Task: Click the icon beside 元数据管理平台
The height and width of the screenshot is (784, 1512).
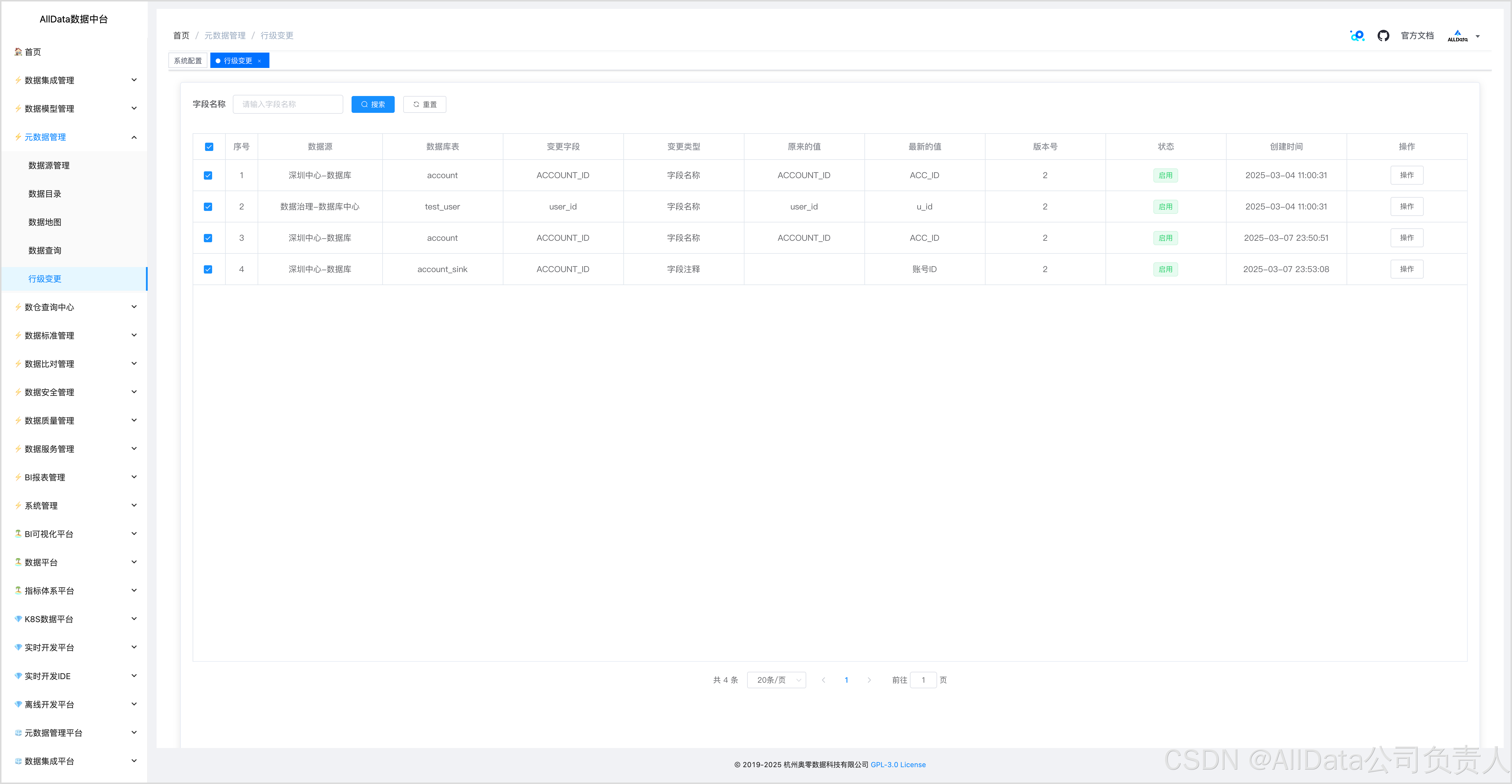Action: pyautogui.click(x=18, y=733)
